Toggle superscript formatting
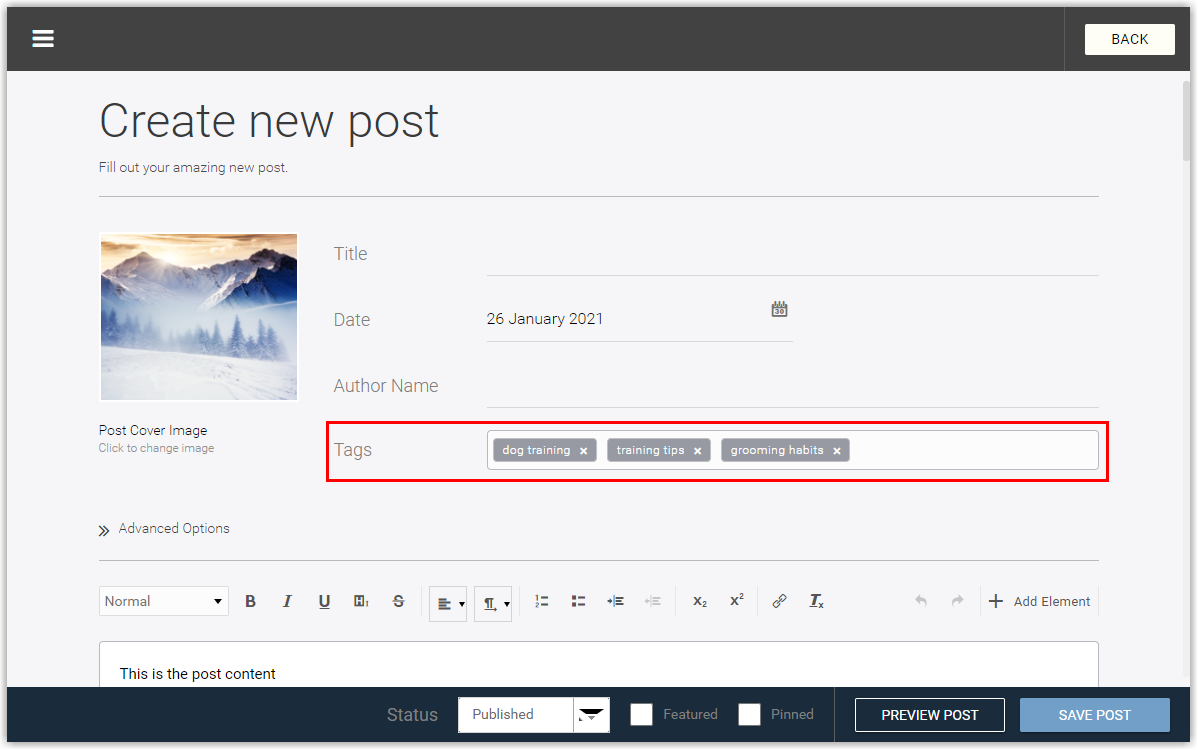This screenshot has height=750, width=1198. [x=735, y=600]
